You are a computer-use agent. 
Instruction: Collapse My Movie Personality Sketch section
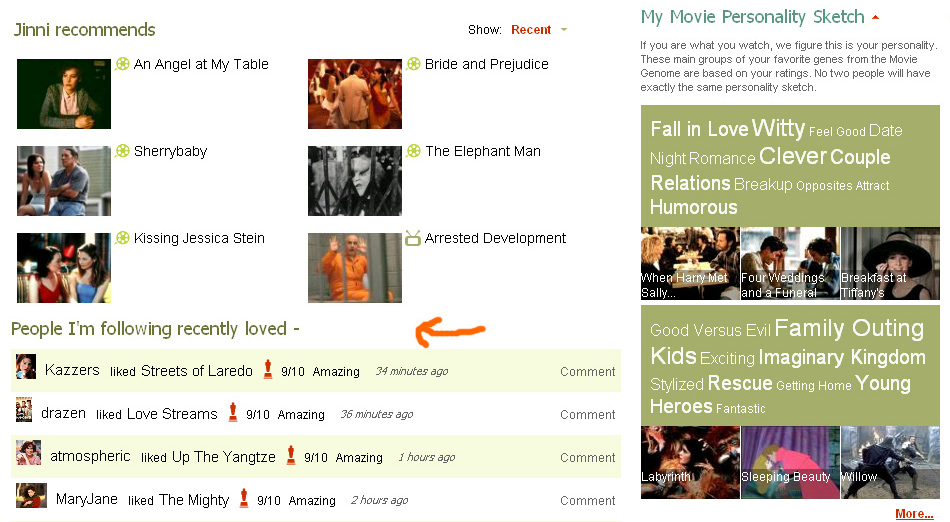pos(876,17)
